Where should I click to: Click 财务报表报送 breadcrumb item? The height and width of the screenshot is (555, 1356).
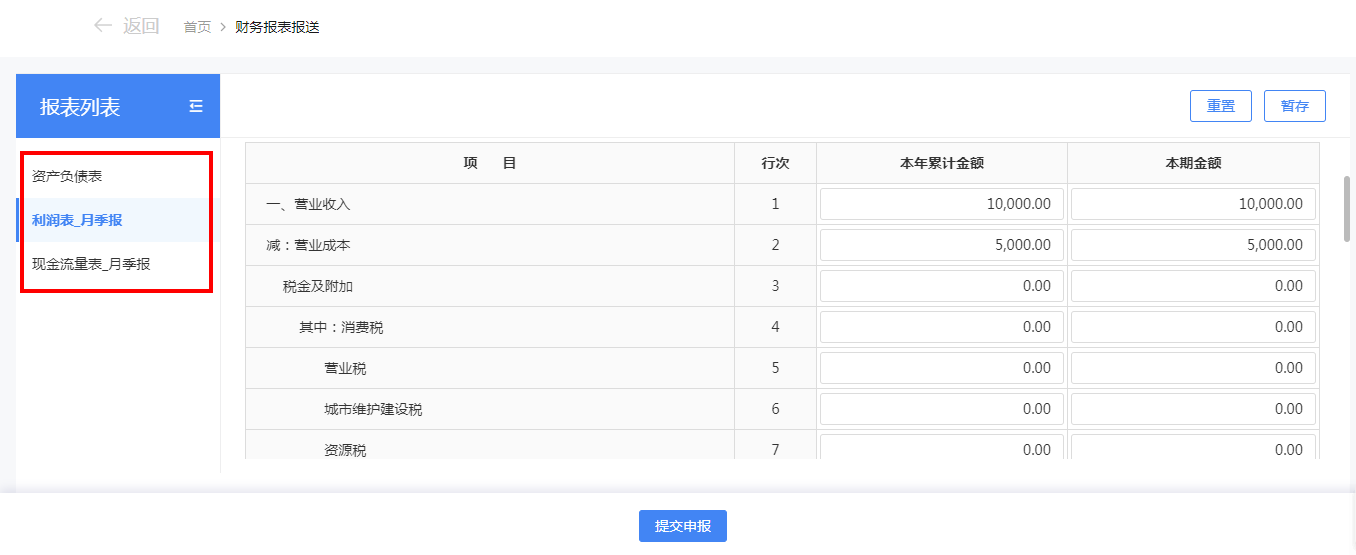277,27
